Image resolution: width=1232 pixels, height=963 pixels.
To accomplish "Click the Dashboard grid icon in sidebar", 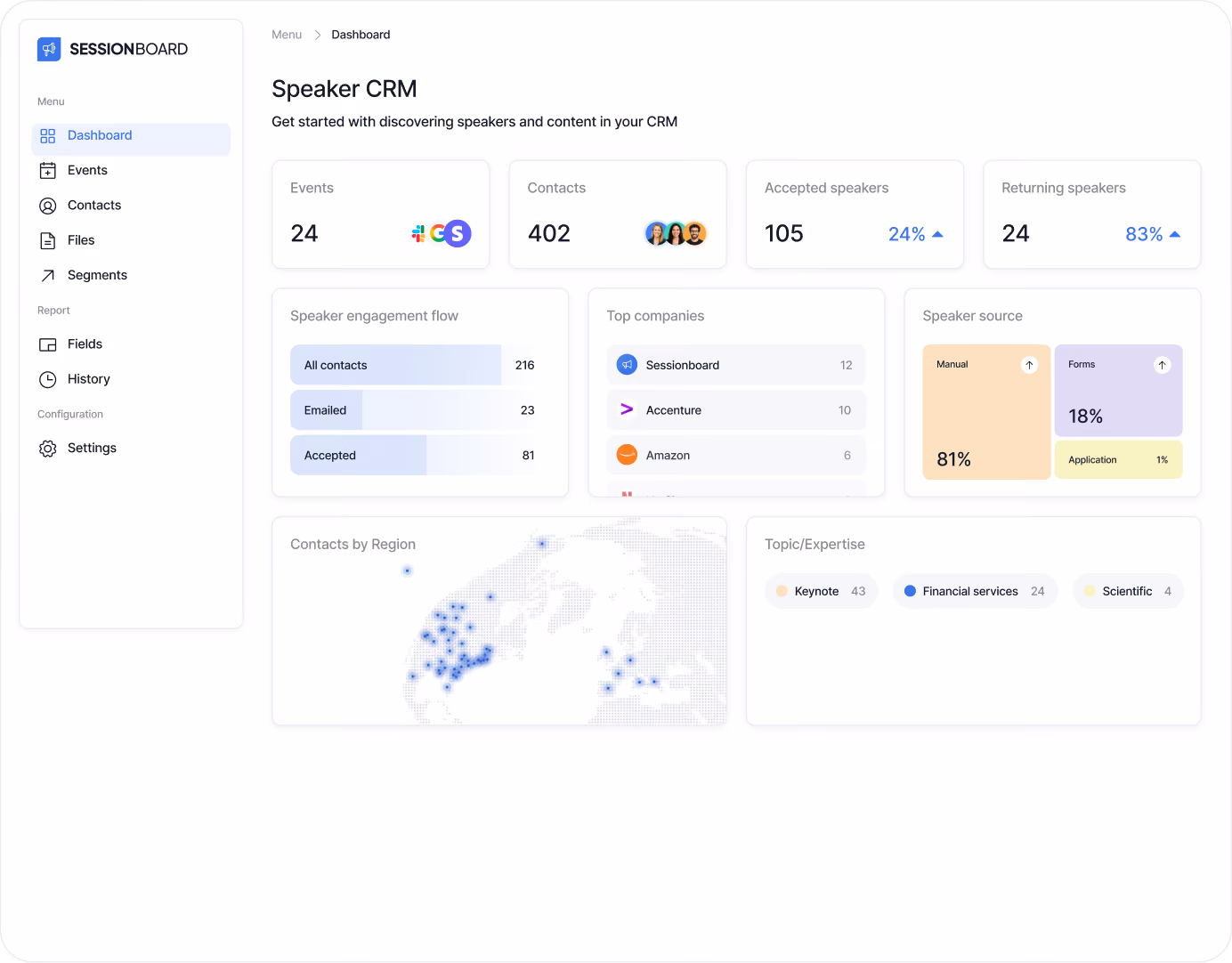I will pos(48,136).
